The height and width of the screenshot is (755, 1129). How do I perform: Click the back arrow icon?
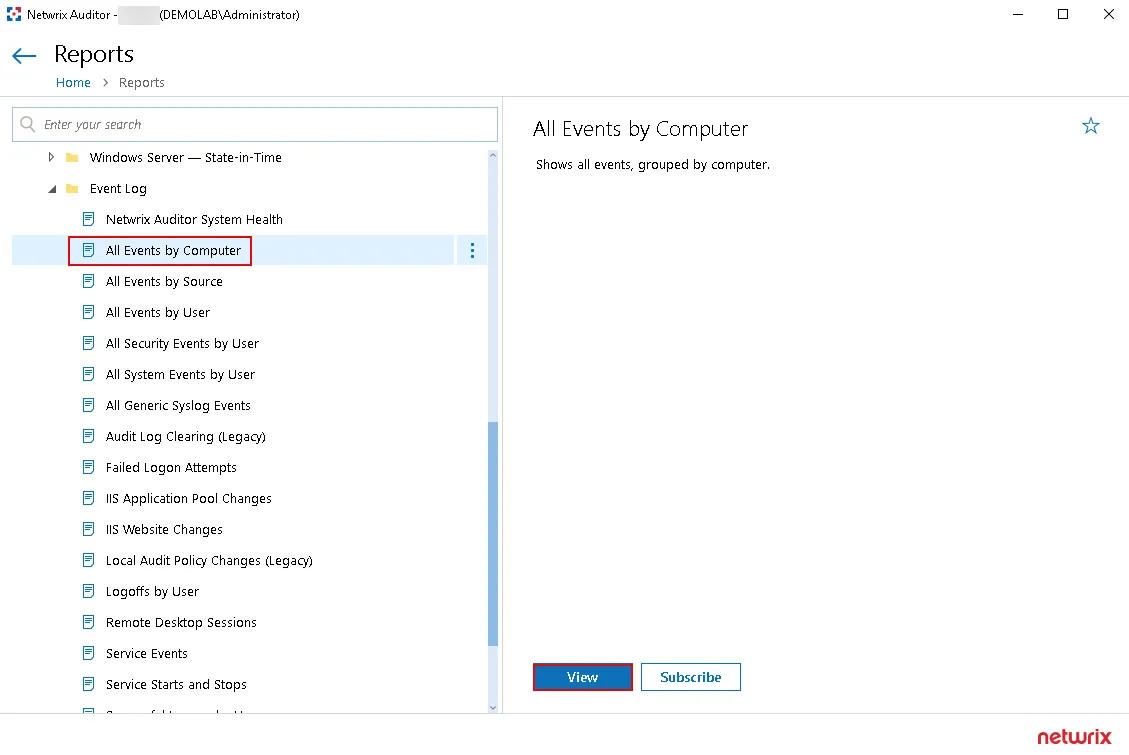pyautogui.click(x=24, y=56)
